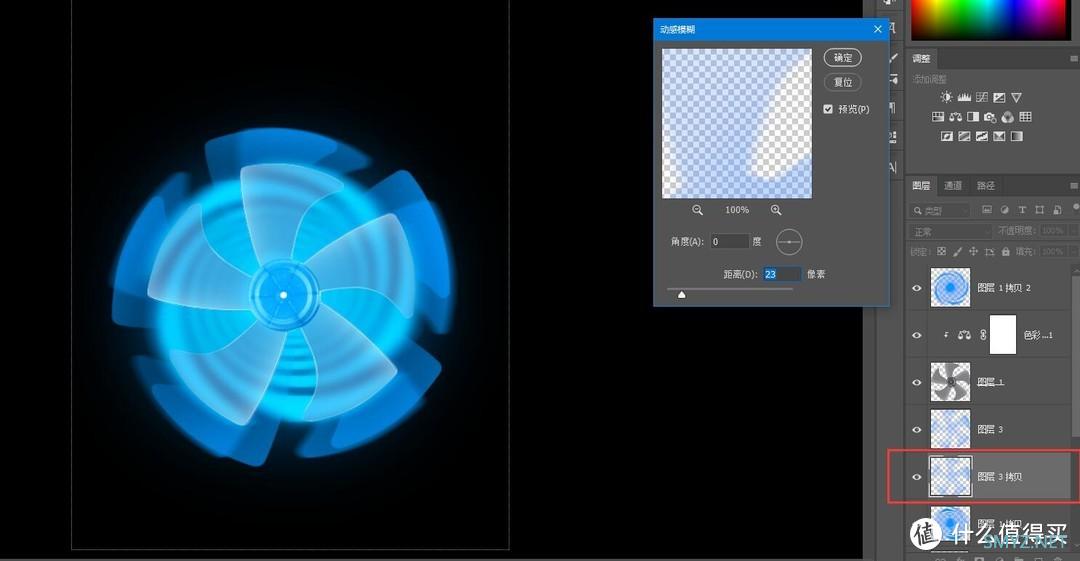The image size is (1080, 561).
Task: Lock transparent pixels in Layers panel
Action: tap(942, 252)
